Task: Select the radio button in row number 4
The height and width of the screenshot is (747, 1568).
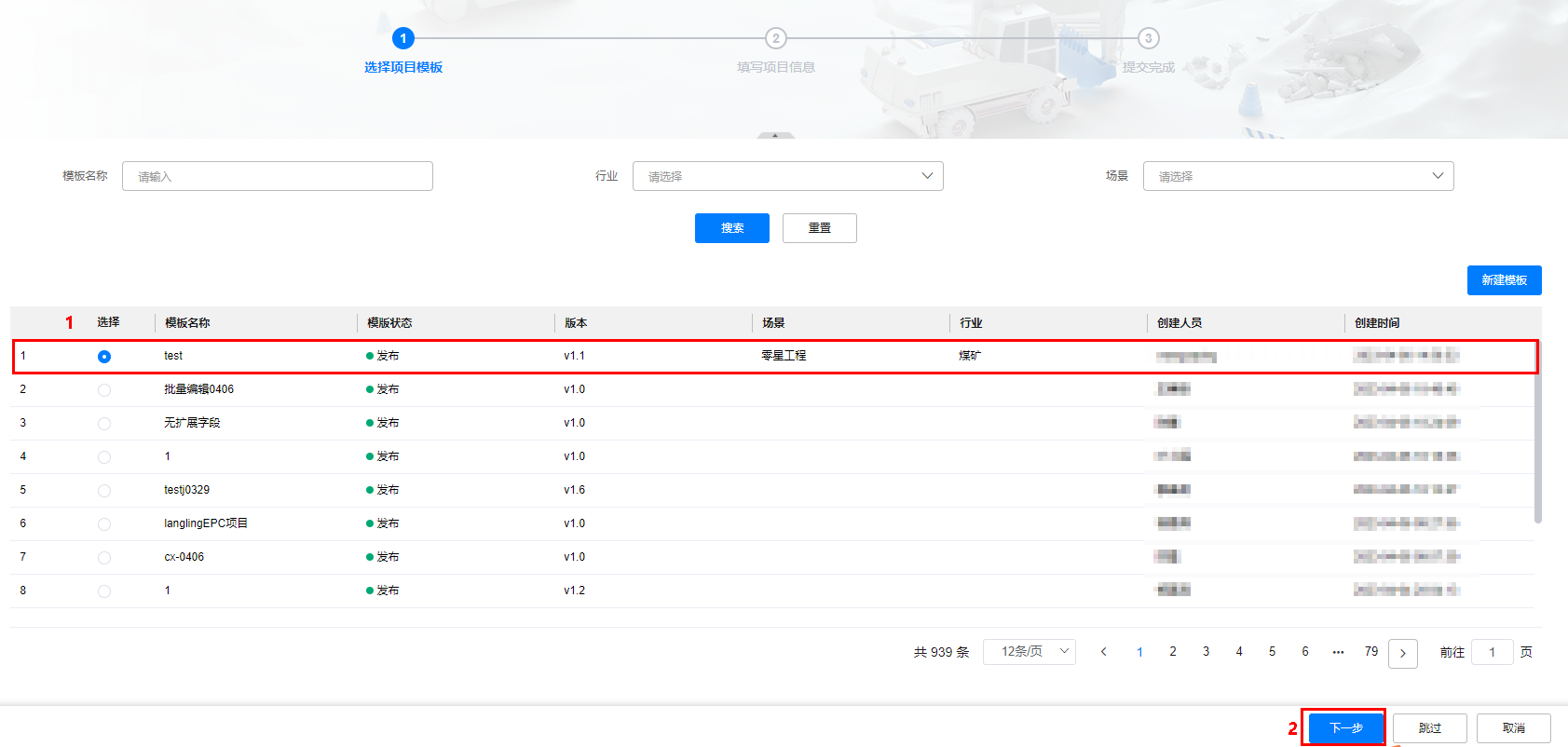Action: point(104,457)
